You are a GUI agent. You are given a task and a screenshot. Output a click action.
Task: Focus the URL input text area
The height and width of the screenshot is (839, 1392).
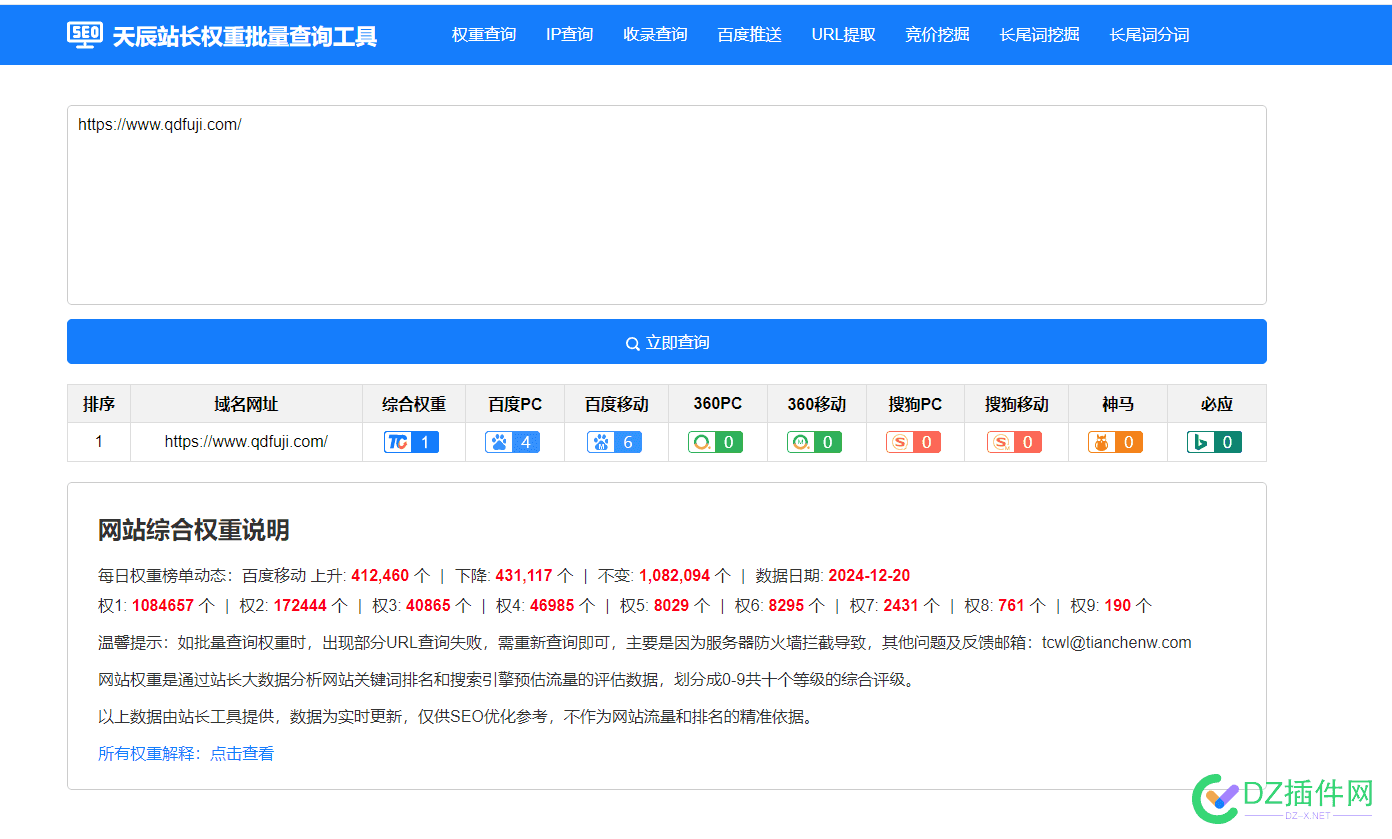667,205
